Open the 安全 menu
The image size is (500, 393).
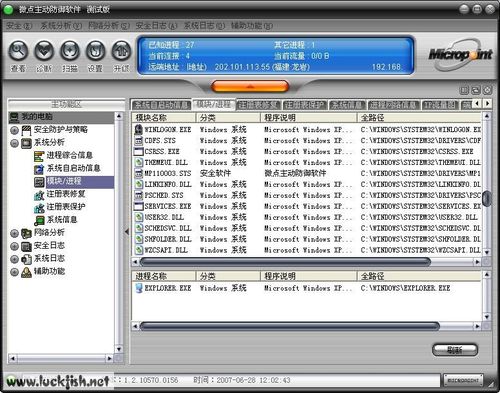pos(19,26)
